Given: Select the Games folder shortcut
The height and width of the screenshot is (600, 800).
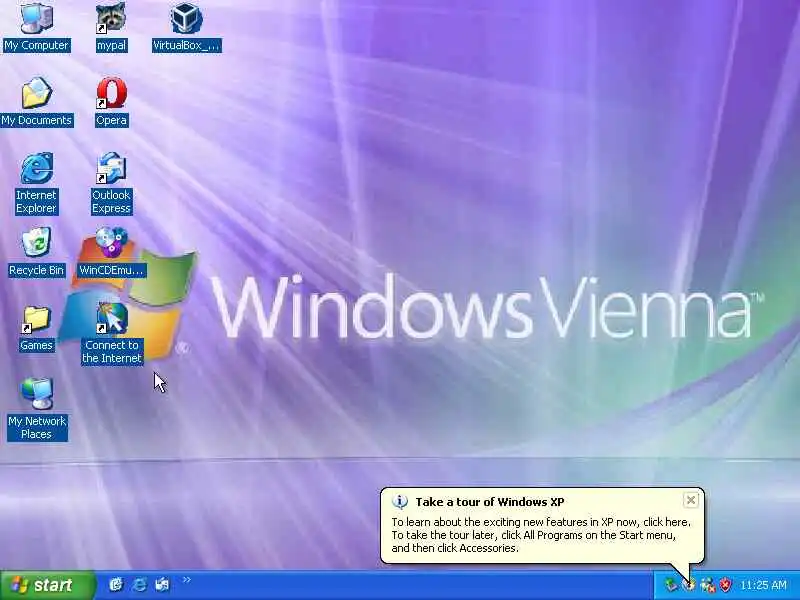Looking at the screenshot, I should click(x=36, y=327).
